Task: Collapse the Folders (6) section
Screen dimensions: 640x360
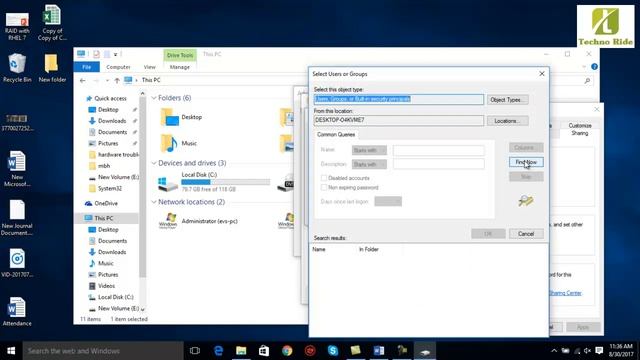Action: [x=154, y=98]
